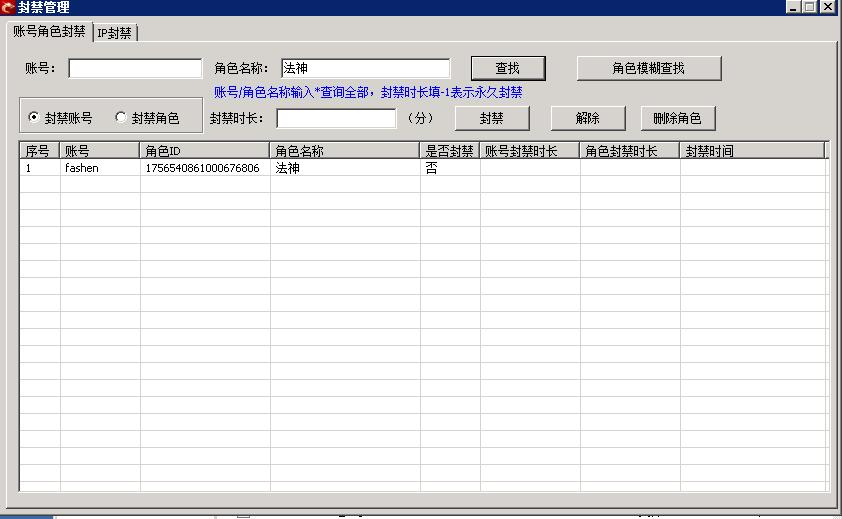842x519 pixels.
Task: Click the 封禁时长 duration input field
Action: pos(336,118)
